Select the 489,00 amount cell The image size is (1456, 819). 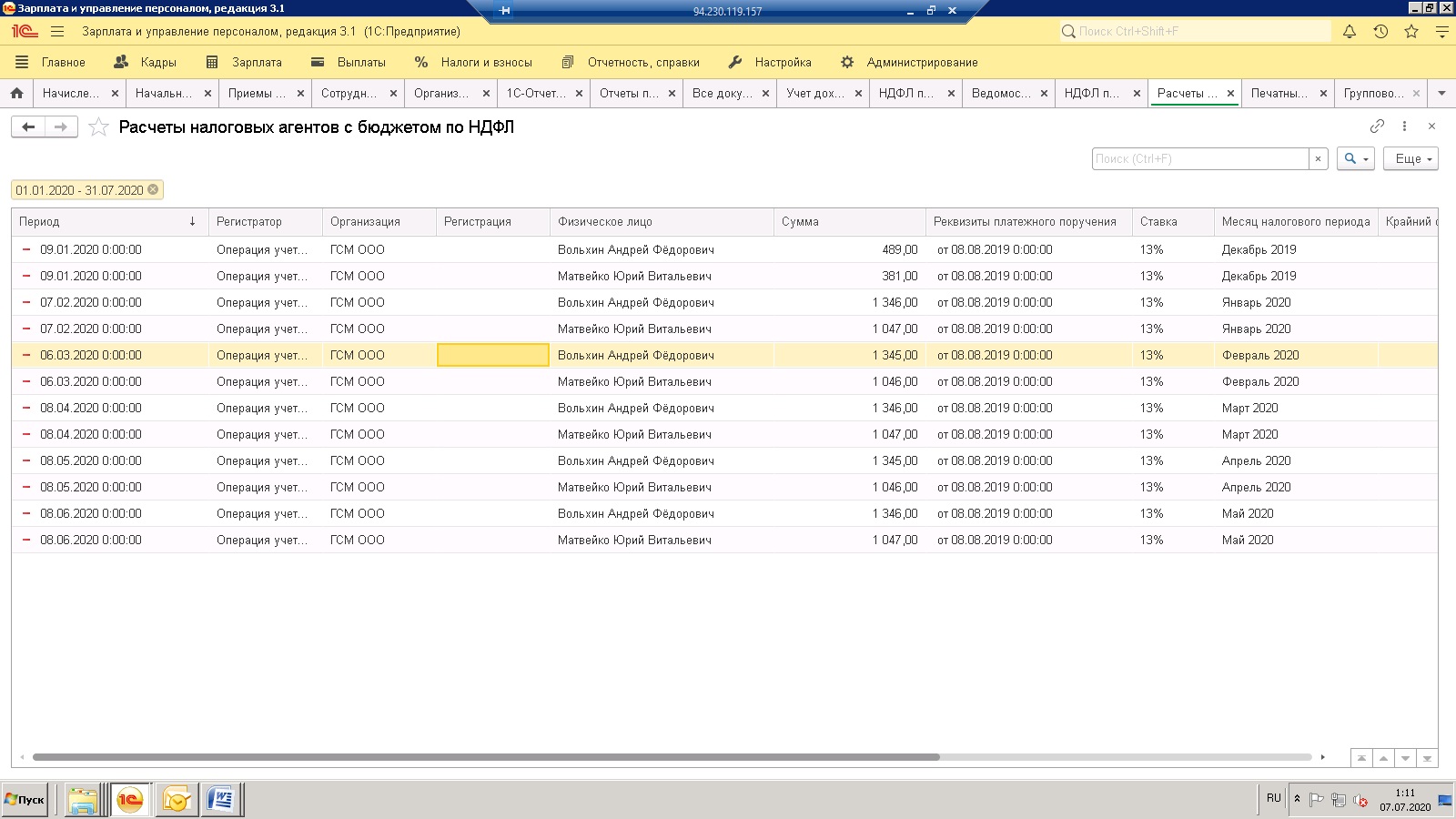[x=850, y=249]
